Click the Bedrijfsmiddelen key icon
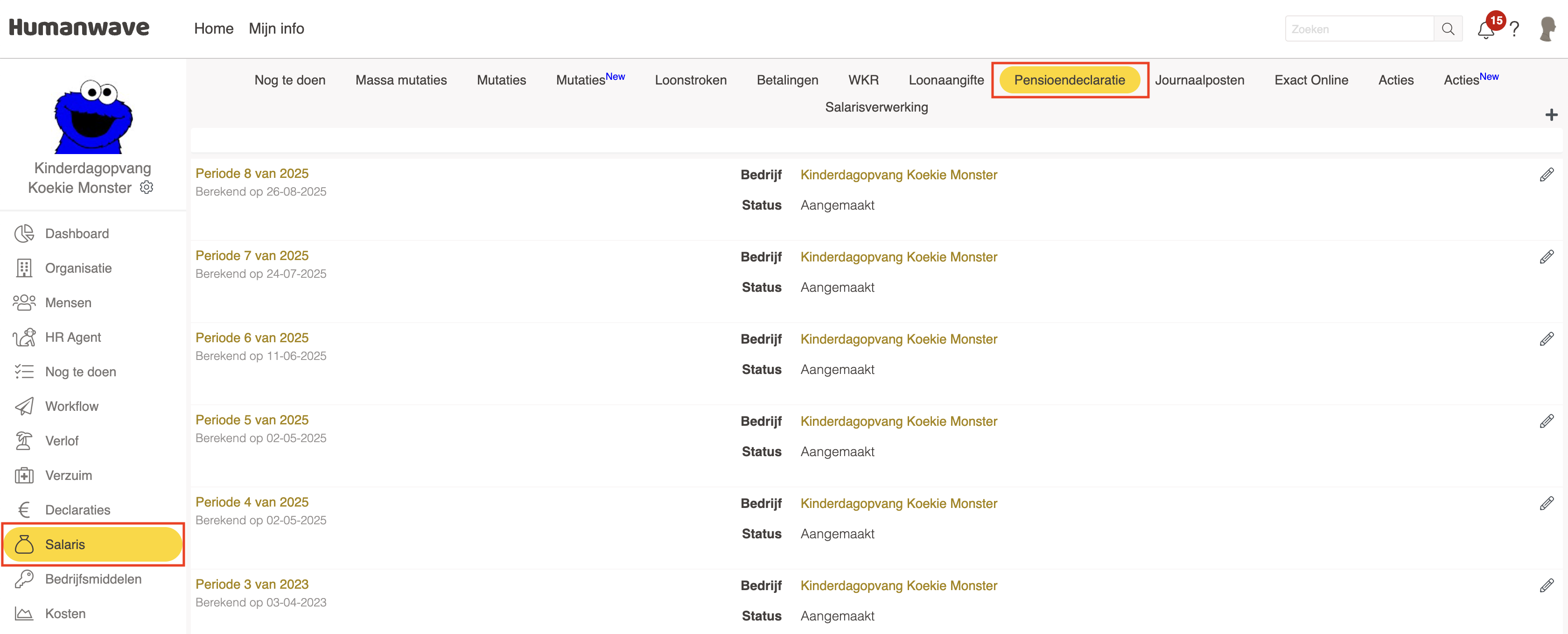 (24, 578)
